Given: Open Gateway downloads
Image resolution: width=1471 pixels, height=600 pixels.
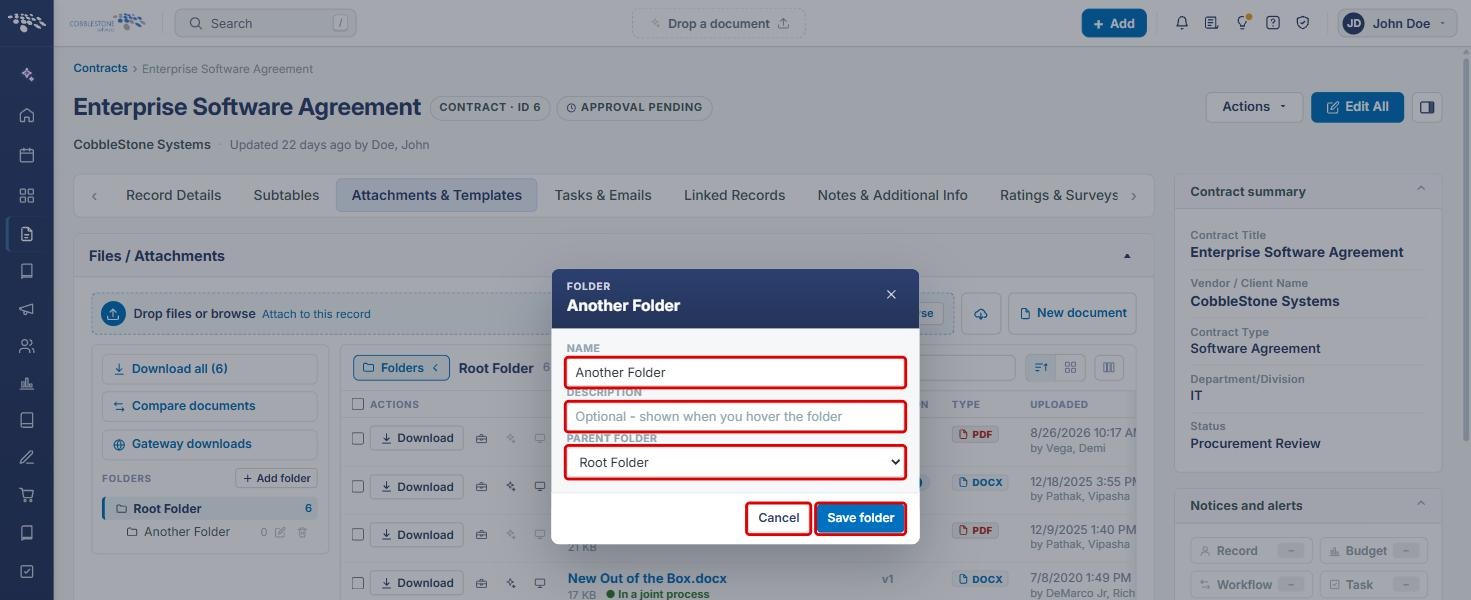Looking at the screenshot, I should (209, 444).
